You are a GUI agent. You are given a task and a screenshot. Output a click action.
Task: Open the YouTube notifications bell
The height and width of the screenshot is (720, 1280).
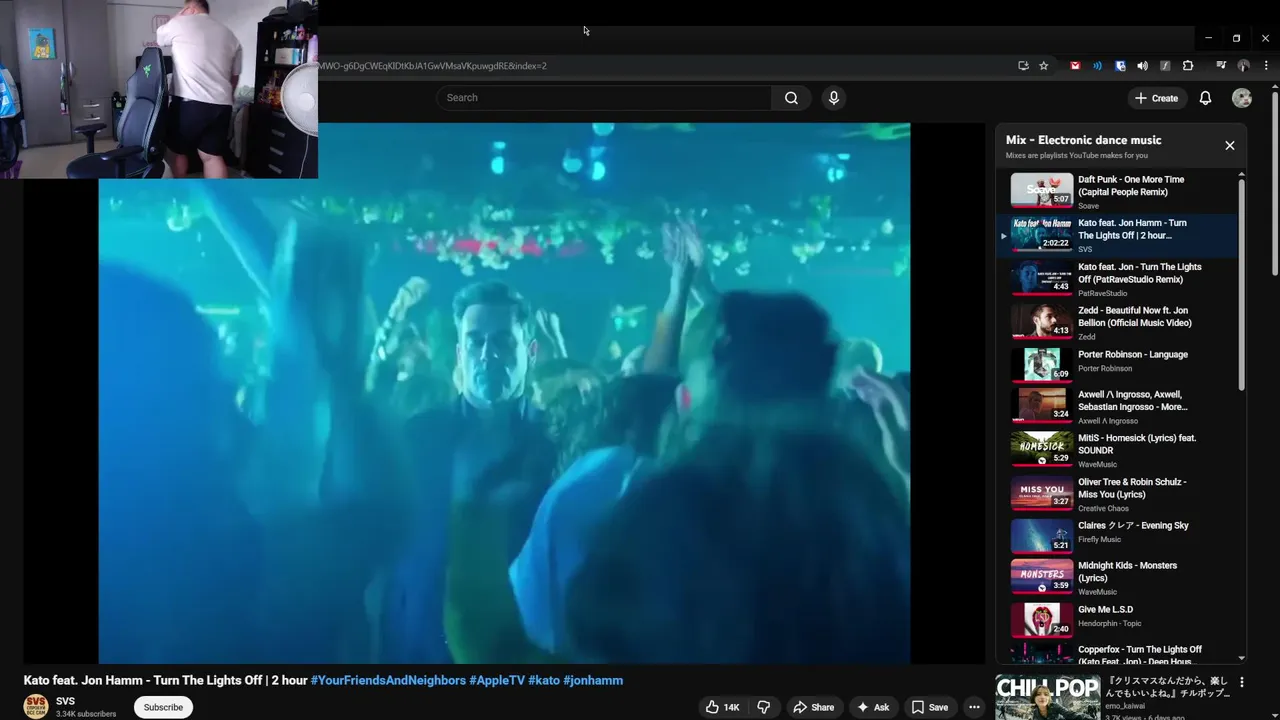(x=1205, y=98)
